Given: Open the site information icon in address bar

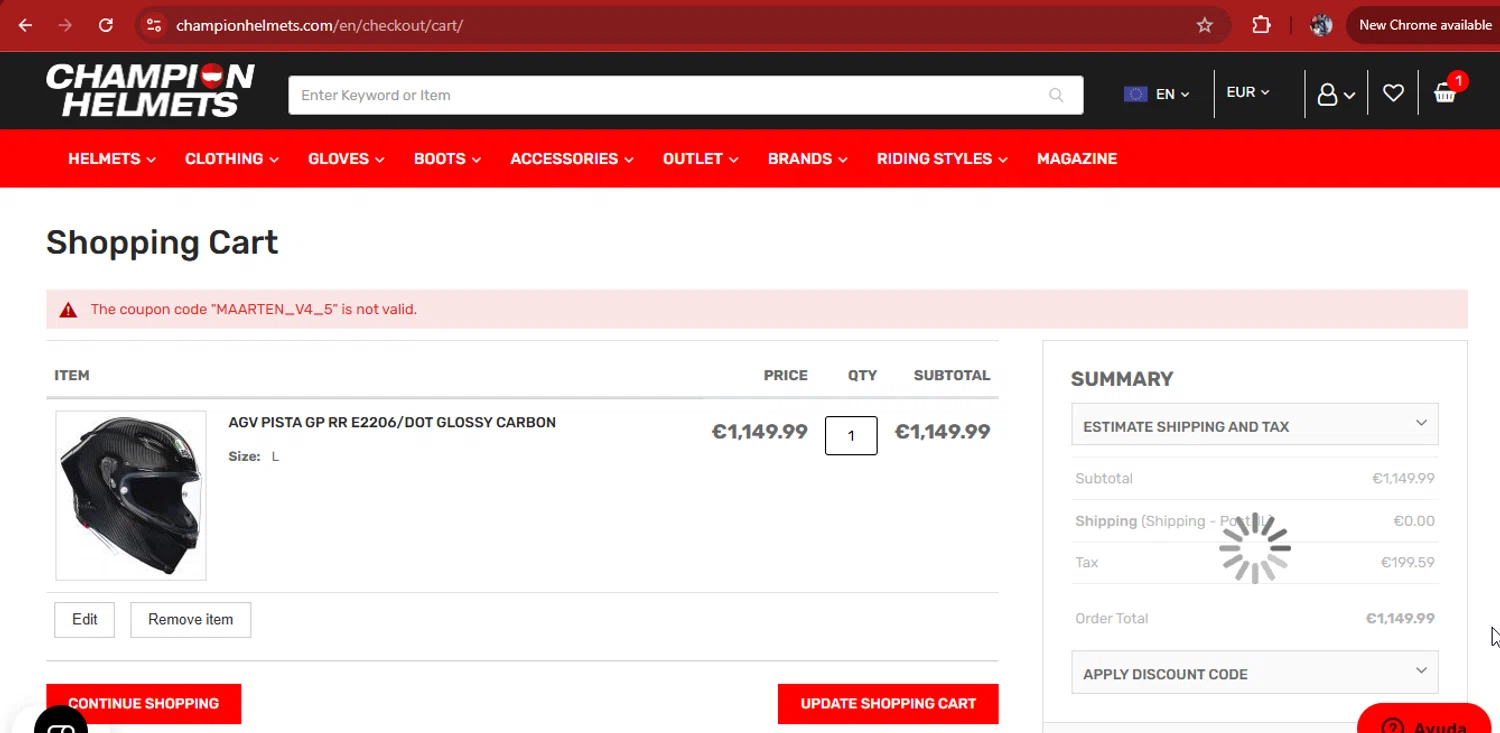Looking at the screenshot, I should (153, 25).
